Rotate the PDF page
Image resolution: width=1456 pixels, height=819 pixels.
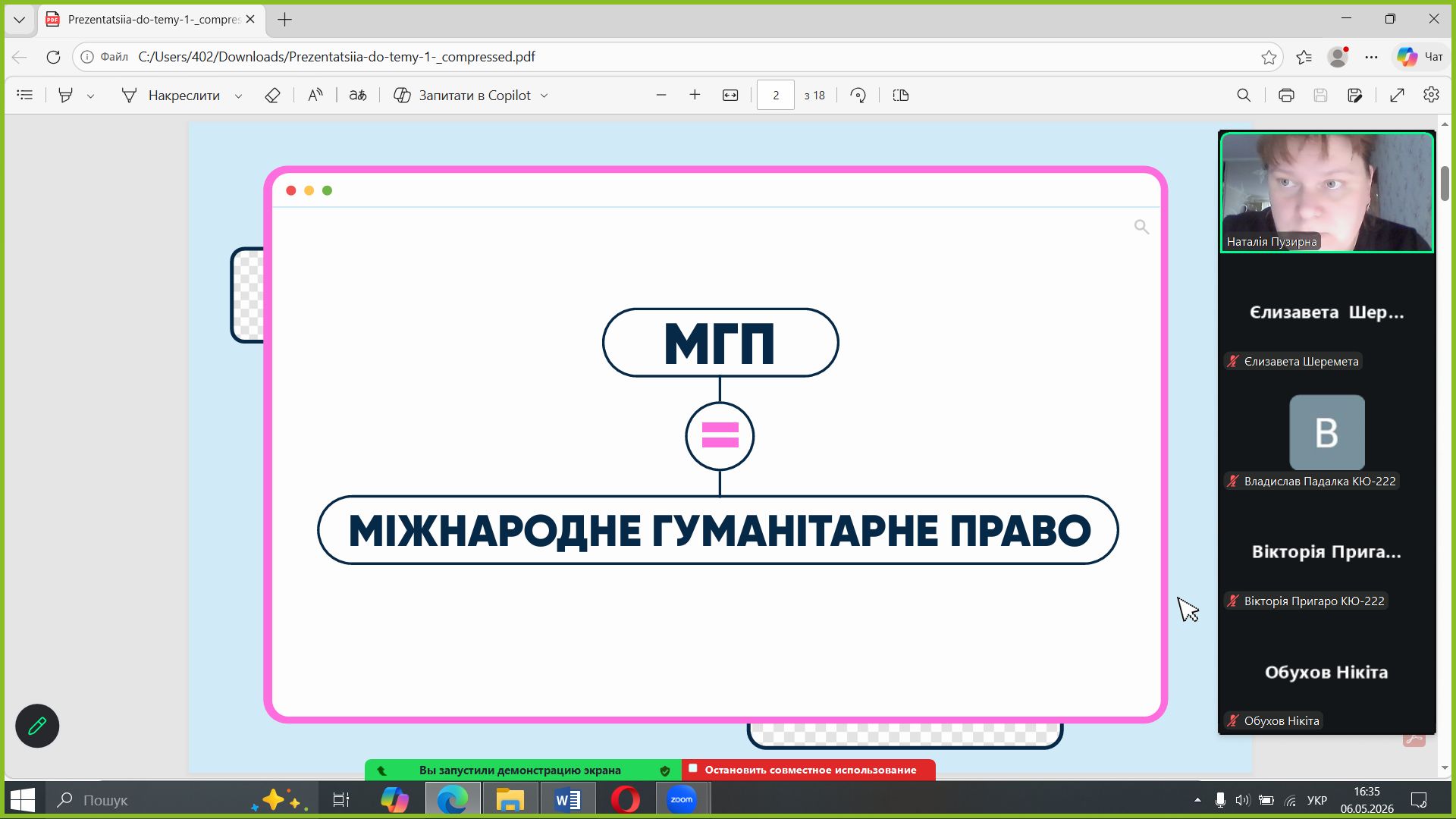pyautogui.click(x=858, y=96)
